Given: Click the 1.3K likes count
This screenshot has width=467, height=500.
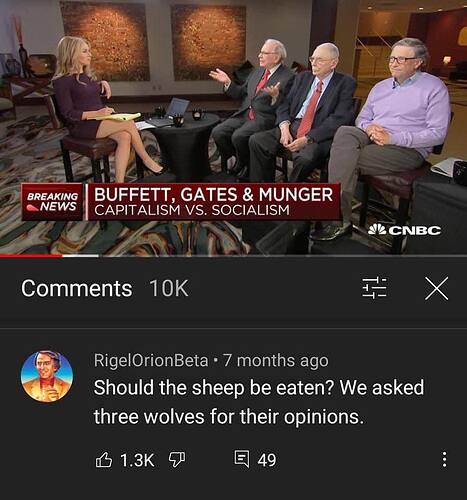Looking at the screenshot, I should tap(137, 460).
